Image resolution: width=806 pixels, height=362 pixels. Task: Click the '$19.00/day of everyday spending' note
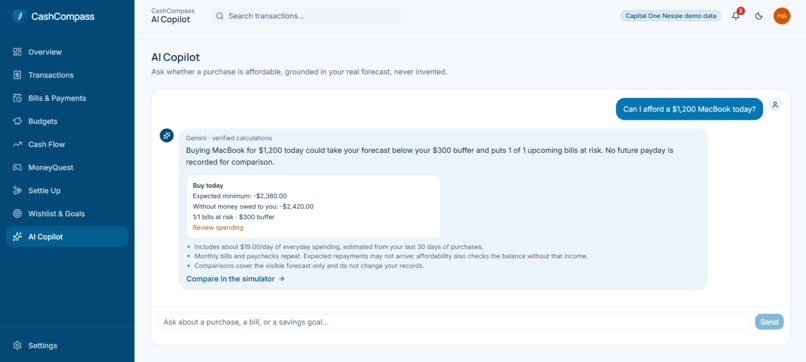[x=339, y=246]
